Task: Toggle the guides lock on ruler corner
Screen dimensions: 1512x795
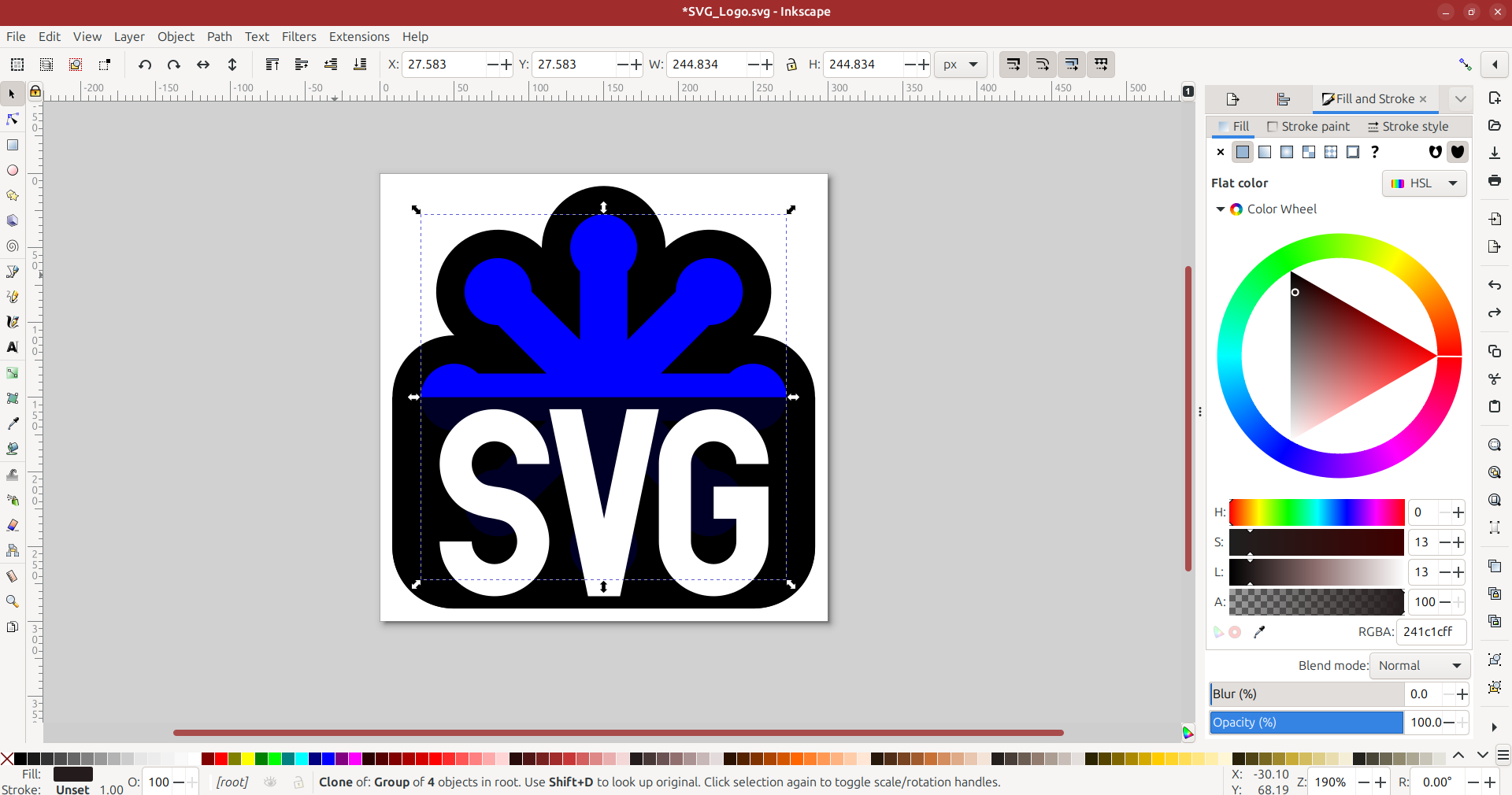Action: (x=35, y=91)
